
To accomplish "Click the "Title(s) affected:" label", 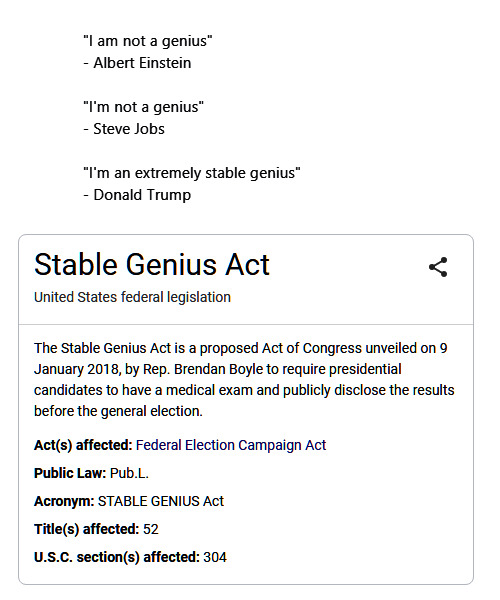I will click(x=87, y=529).
